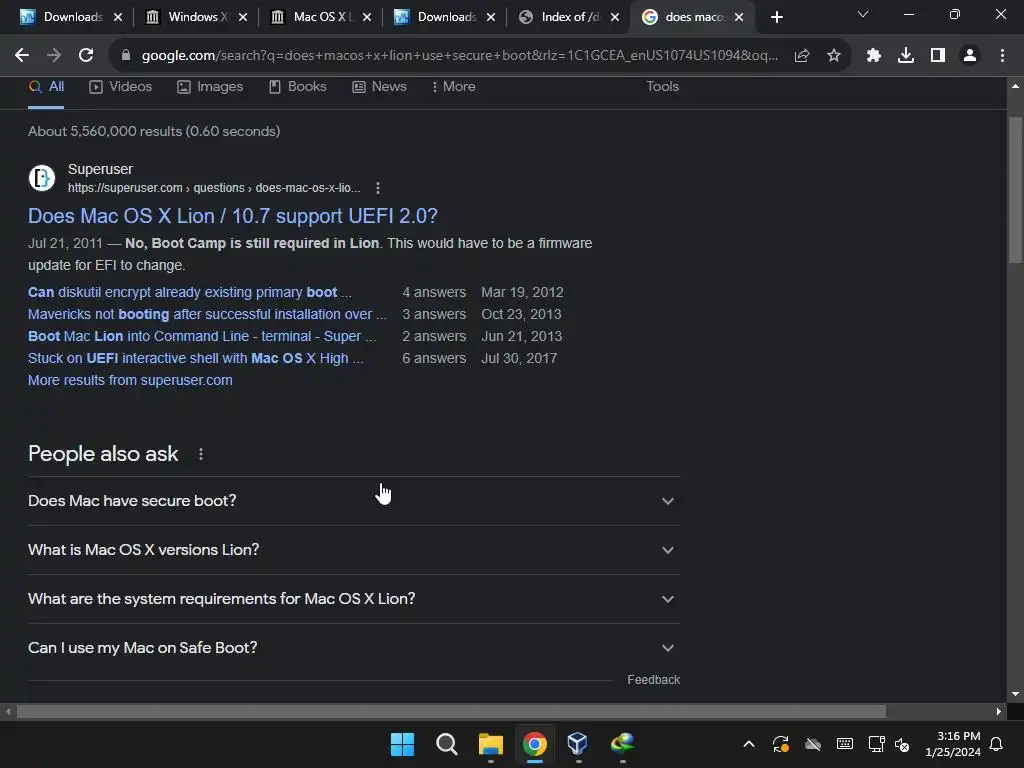1024x768 pixels.
Task: Toggle the browser side panel
Action: pyautogui.click(x=938, y=56)
